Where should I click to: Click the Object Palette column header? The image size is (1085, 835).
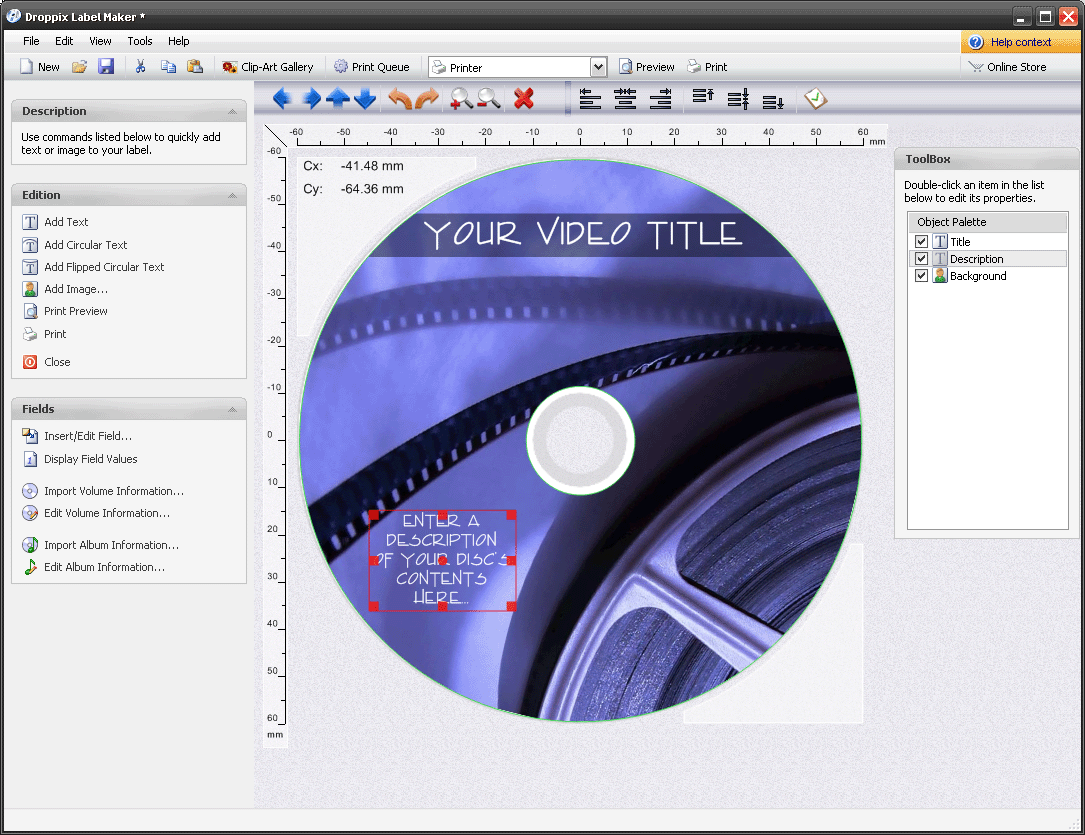(x=987, y=222)
